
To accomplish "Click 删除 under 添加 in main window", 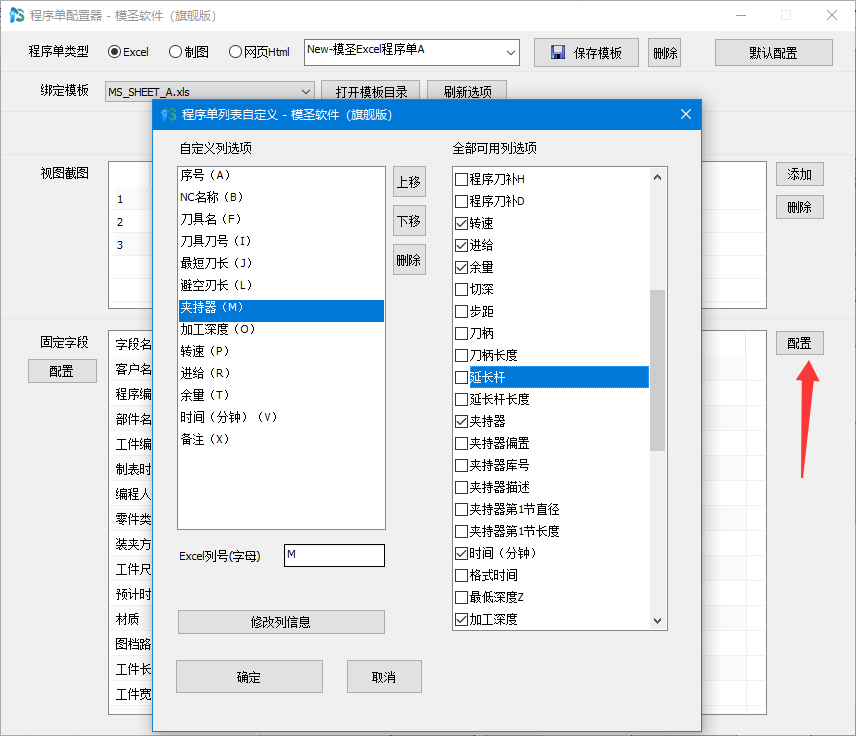I will (x=799, y=207).
